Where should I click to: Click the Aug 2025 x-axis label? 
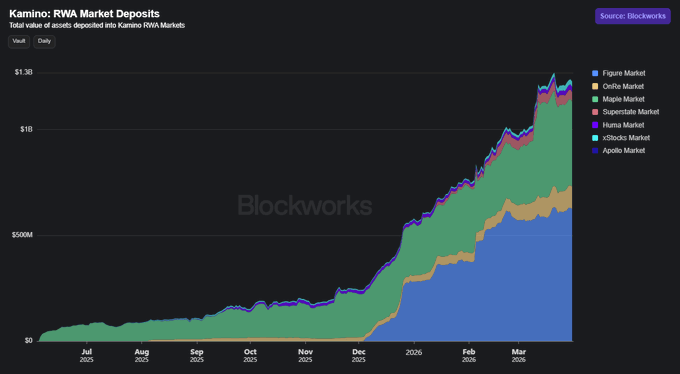(142, 355)
